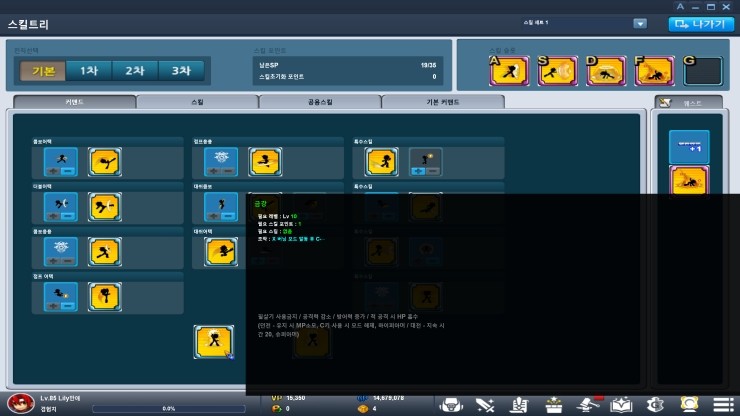740x416 pixels.
Task: Decrease 콤보어택 skill with its minus button
Action: pos(68,171)
